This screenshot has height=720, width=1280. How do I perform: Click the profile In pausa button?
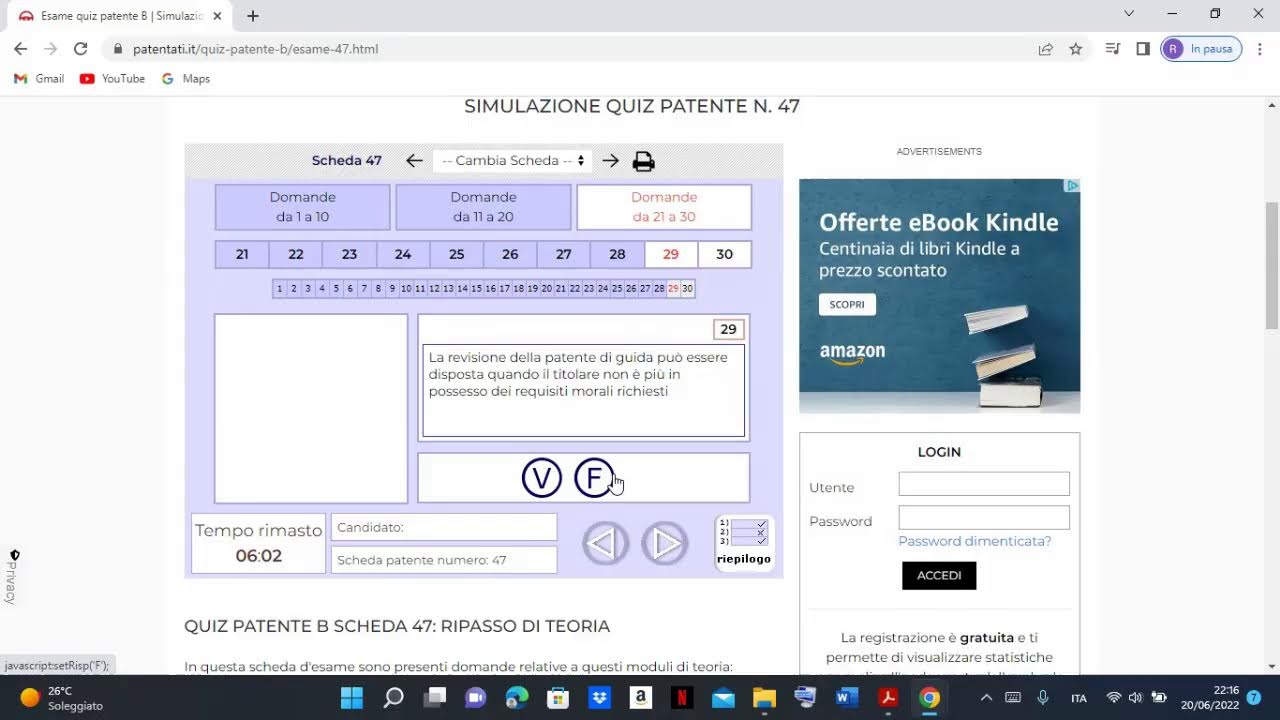tap(1201, 48)
